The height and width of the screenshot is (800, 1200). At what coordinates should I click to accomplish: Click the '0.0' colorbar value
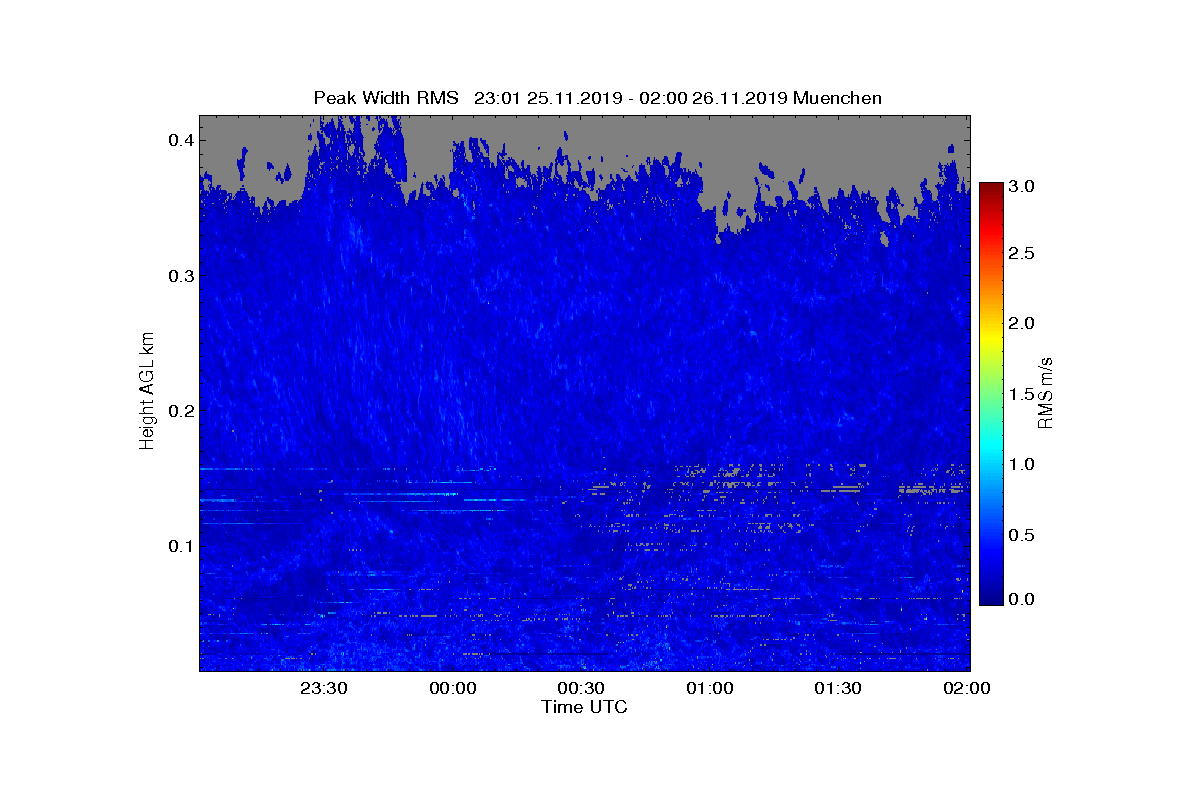[x=1022, y=598]
